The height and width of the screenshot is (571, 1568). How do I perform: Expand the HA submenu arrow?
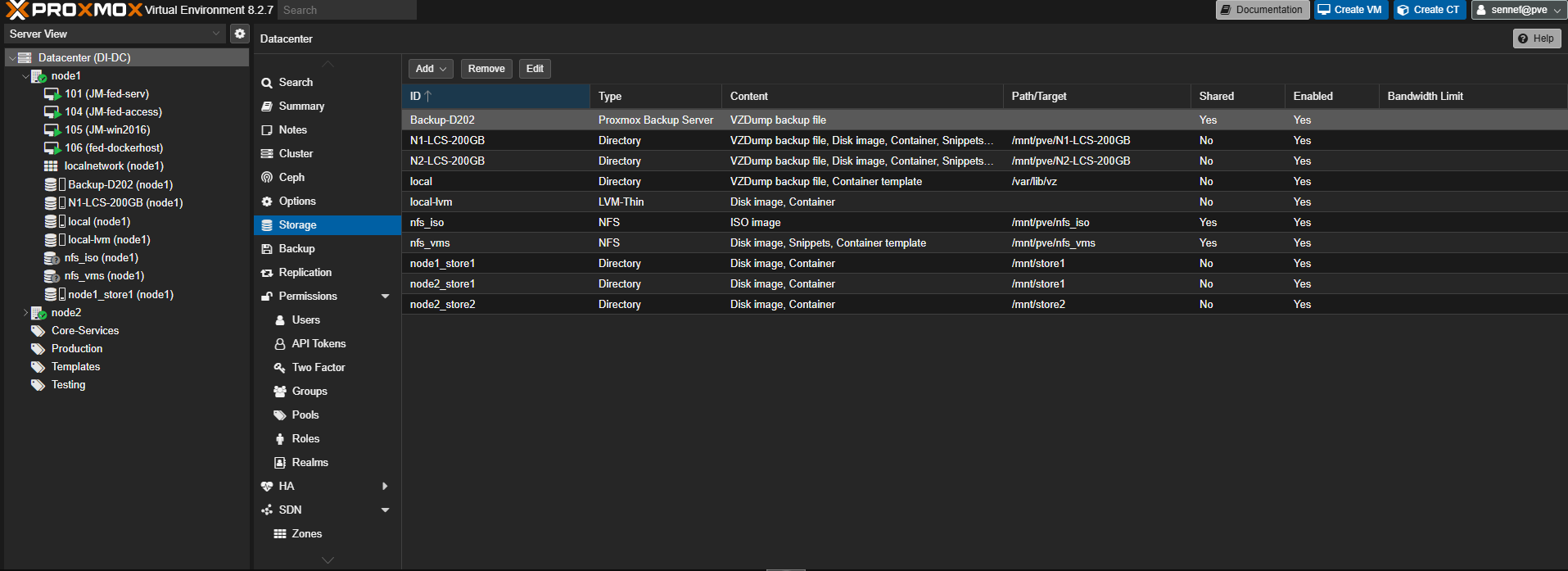[385, 487]
